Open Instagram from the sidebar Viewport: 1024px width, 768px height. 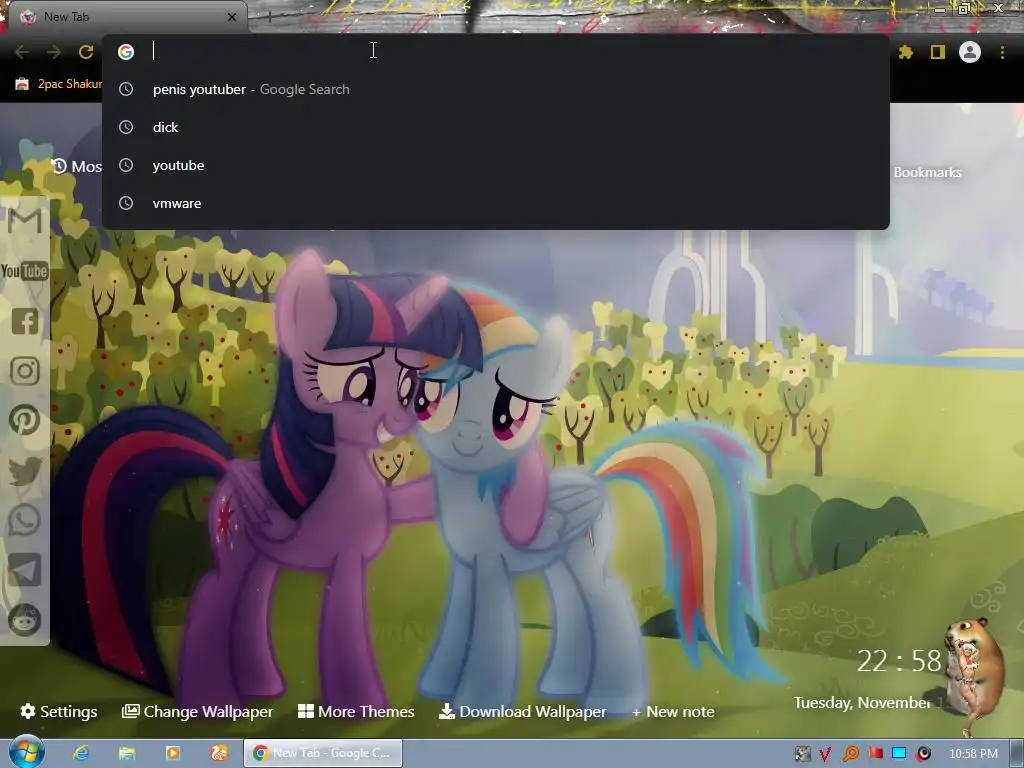pyautogui.click(x=25, y=371)
